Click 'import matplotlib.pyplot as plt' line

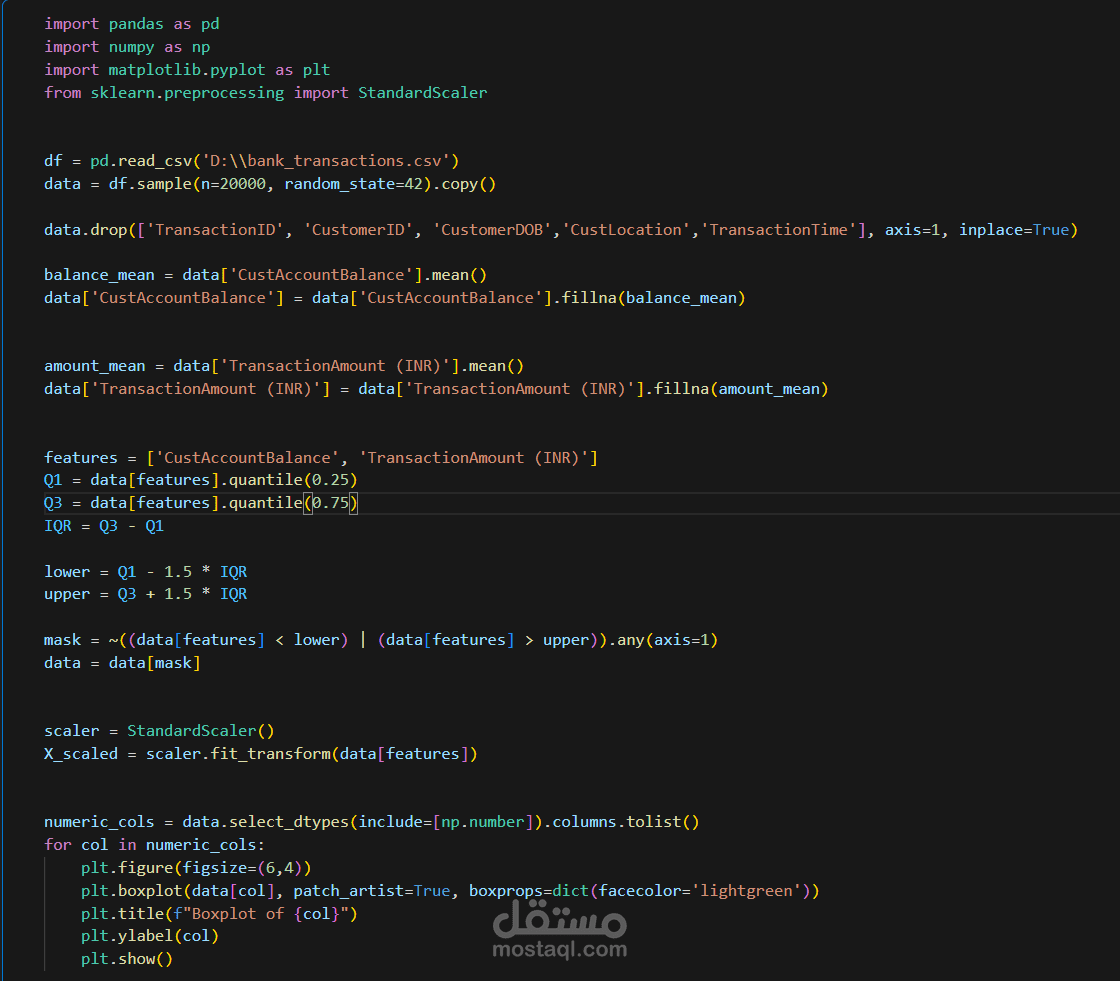coord(187,70)
